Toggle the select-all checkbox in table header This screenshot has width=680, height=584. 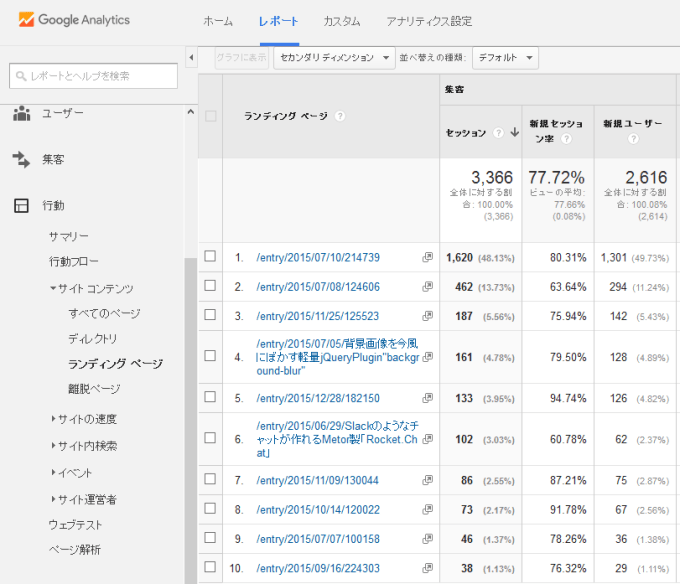pos(210,116)
